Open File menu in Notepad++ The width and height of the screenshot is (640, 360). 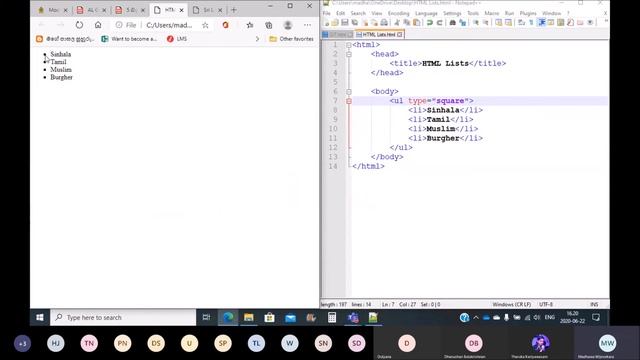[x=327, y=13]
